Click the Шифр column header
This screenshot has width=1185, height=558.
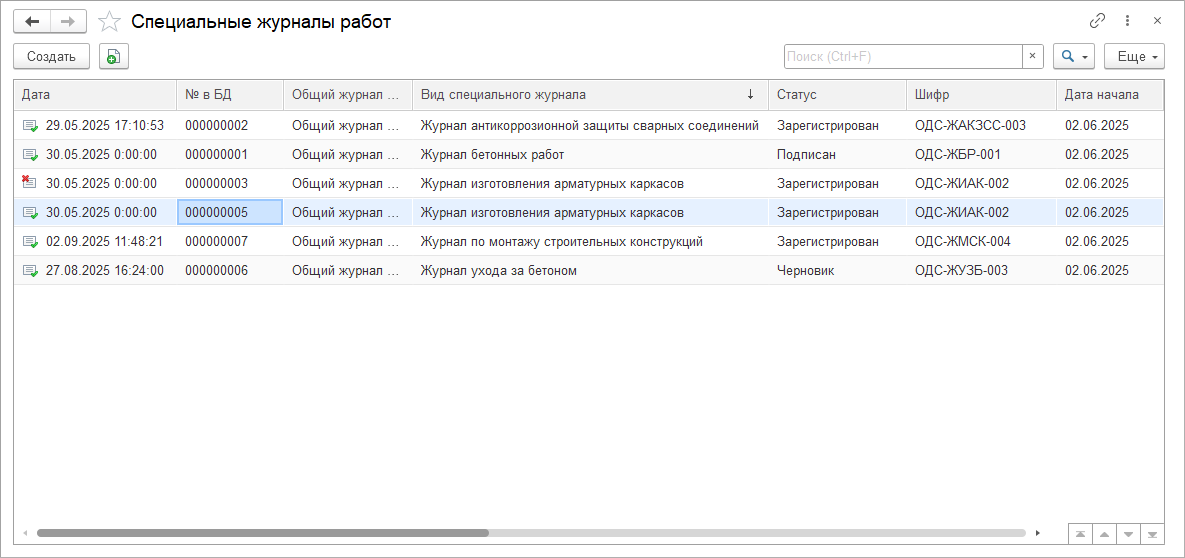980,95
